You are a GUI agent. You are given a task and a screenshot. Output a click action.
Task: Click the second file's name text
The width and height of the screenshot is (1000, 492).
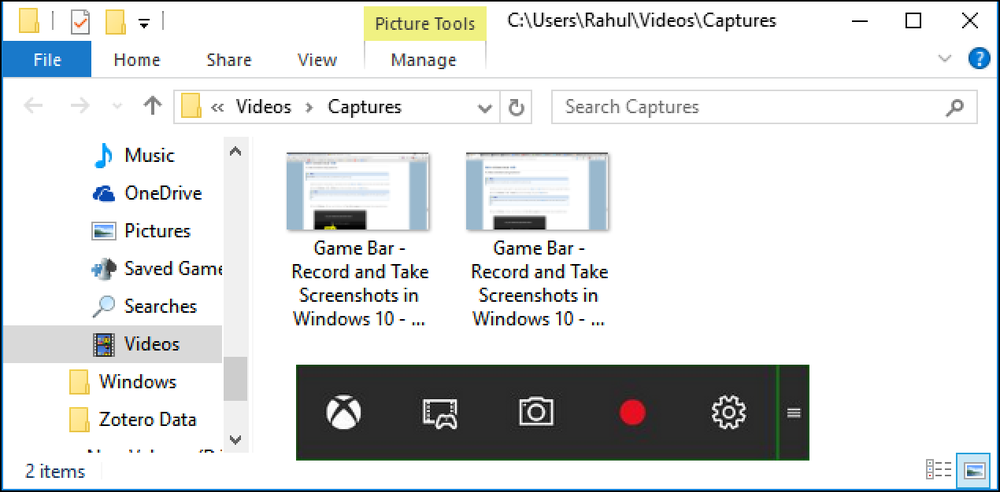539,284
